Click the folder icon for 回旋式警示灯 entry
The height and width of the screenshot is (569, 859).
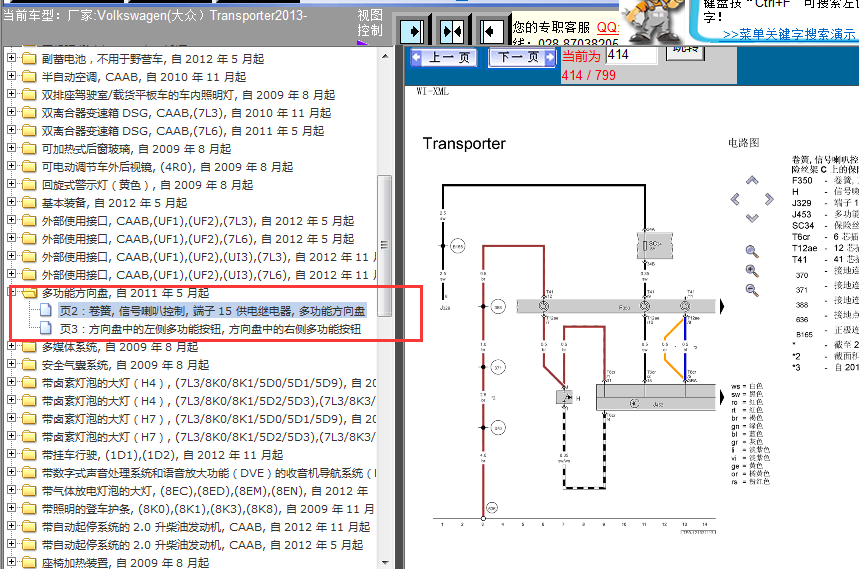(29, 185)
